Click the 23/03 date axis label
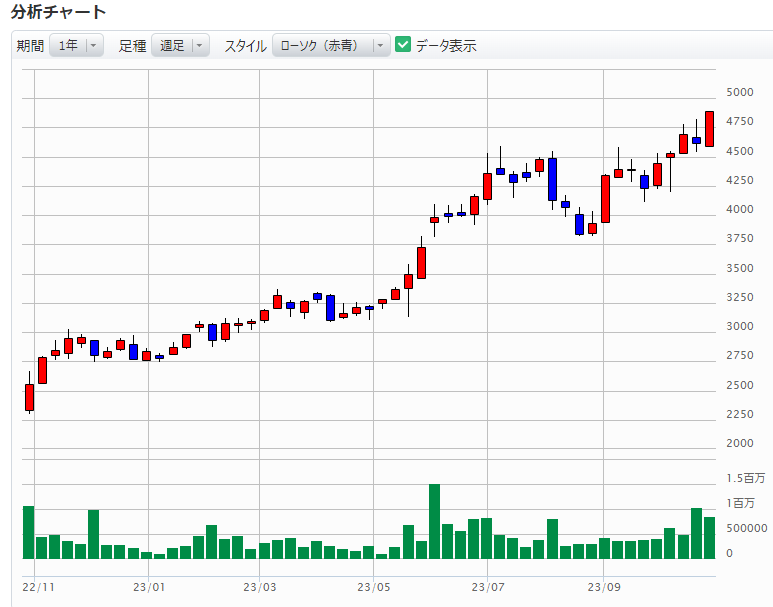 coord(259,587)
